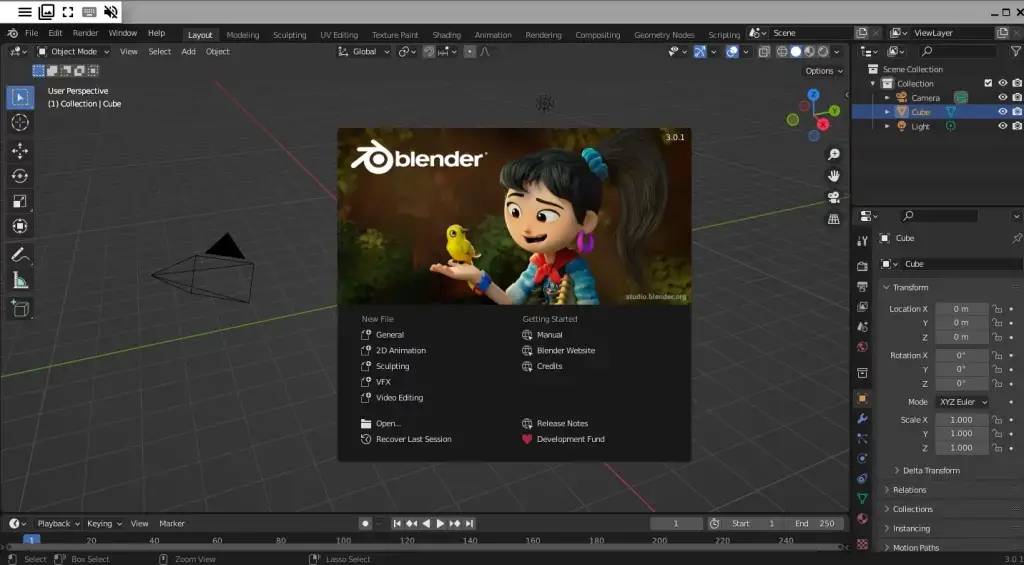
Task: Click the End frame field showing 250
Action: [815, 523]
